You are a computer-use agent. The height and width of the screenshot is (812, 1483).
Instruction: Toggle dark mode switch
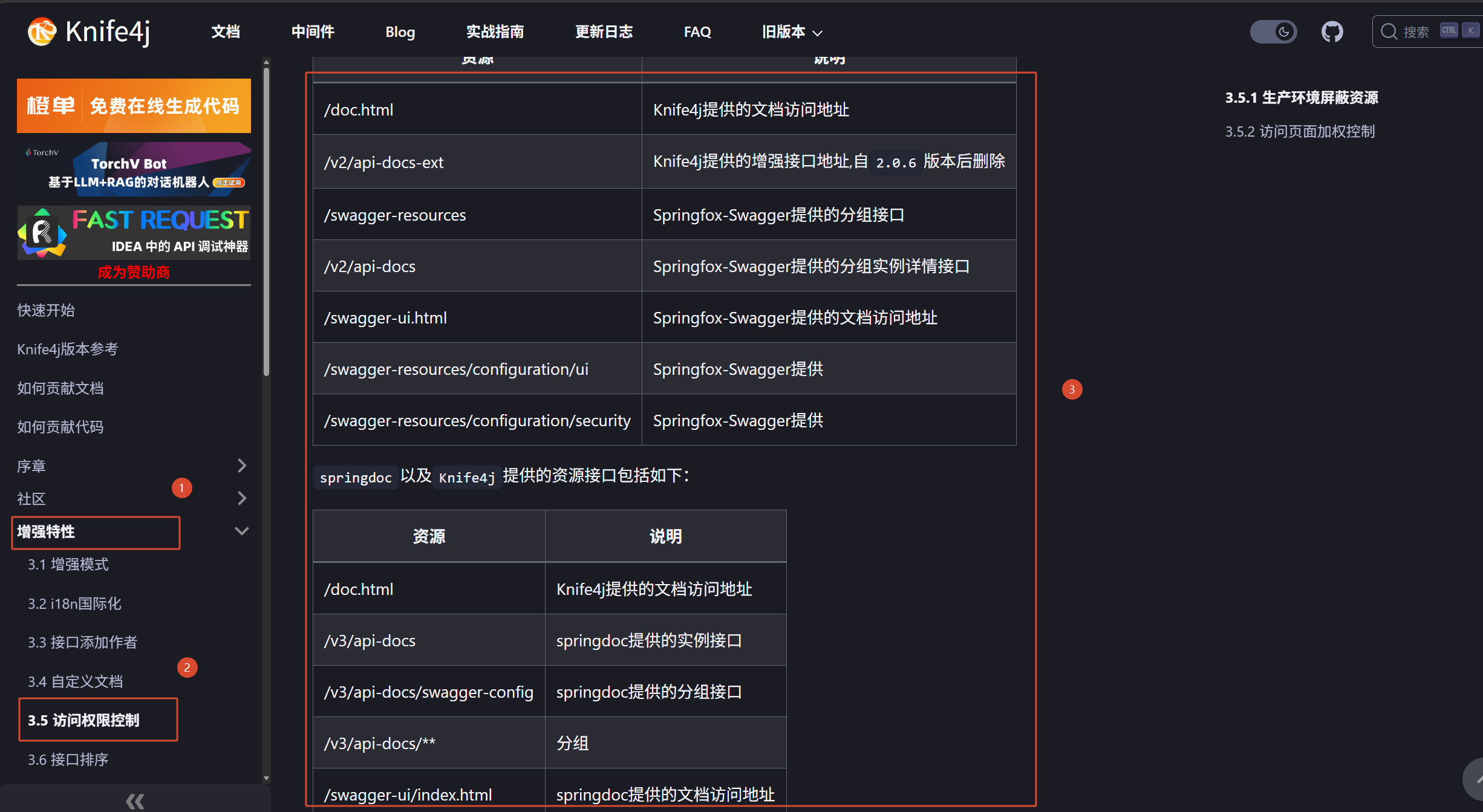1273,31
